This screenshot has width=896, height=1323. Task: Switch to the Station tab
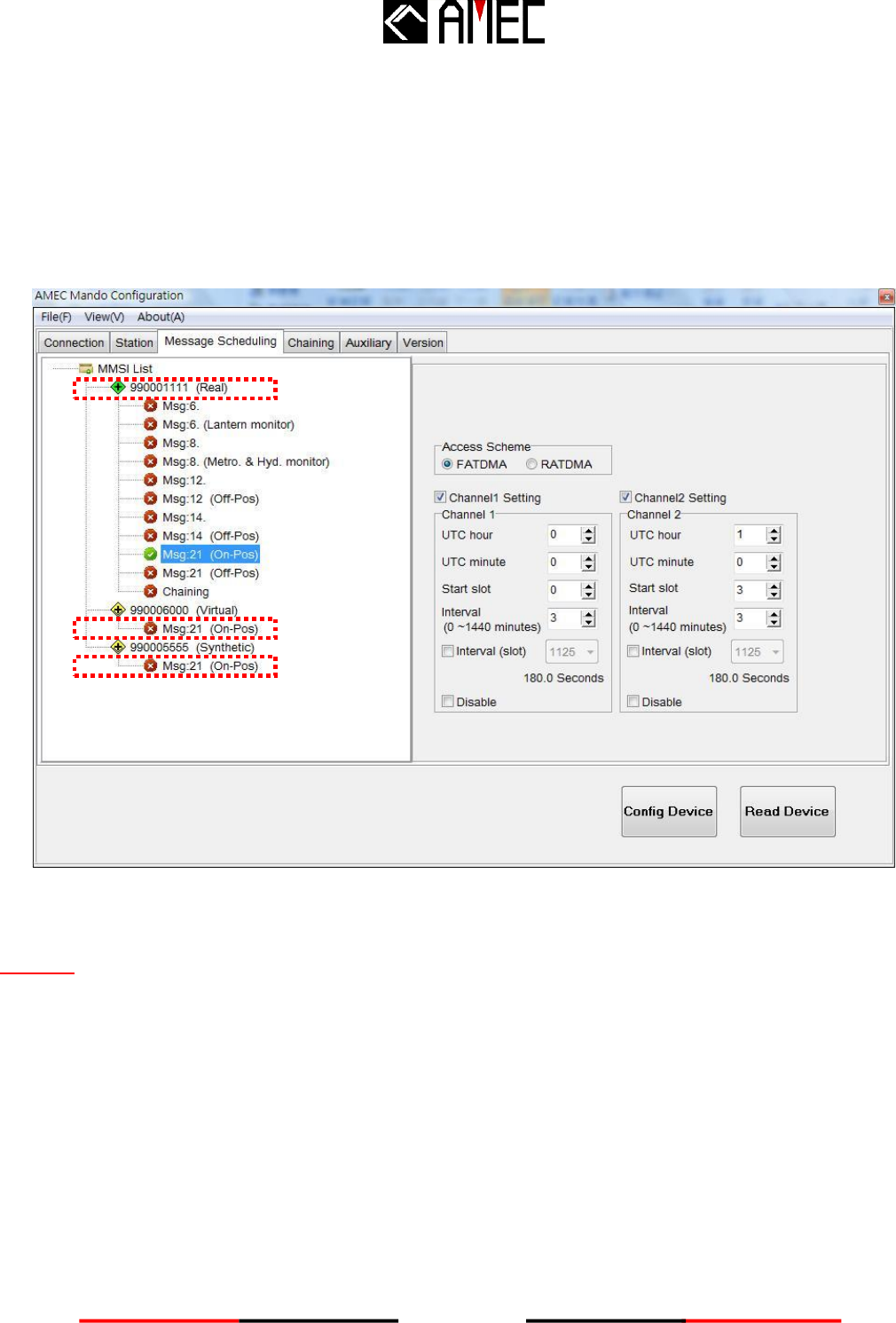point(134,343)
